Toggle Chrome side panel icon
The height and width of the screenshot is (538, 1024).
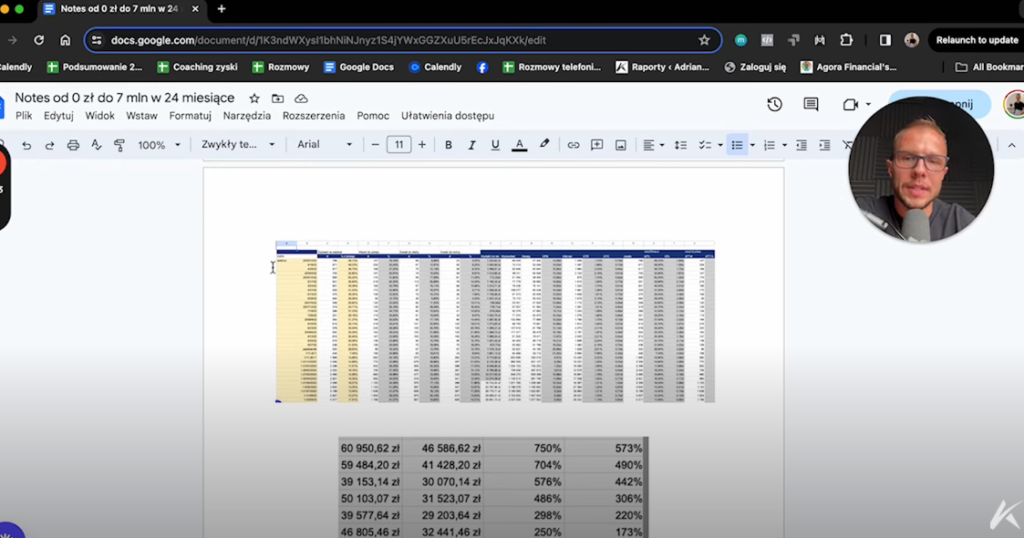(x=885, y=40)
